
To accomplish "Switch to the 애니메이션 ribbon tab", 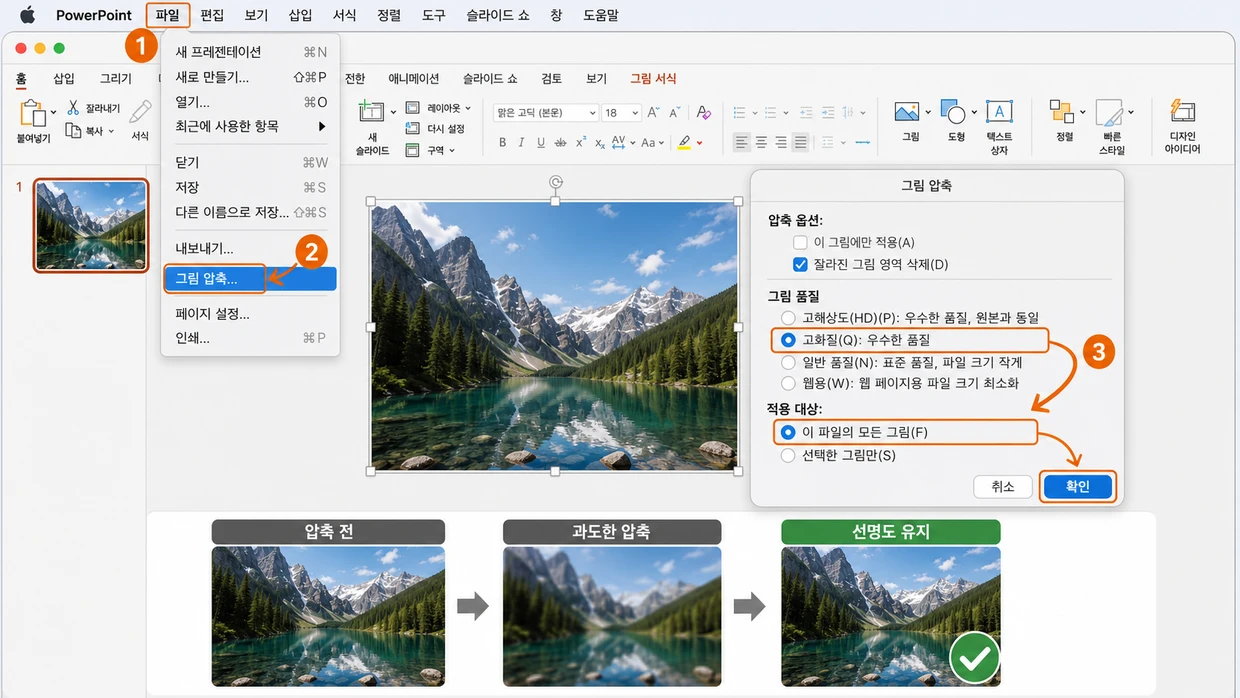I will click(x=414, y=78).
